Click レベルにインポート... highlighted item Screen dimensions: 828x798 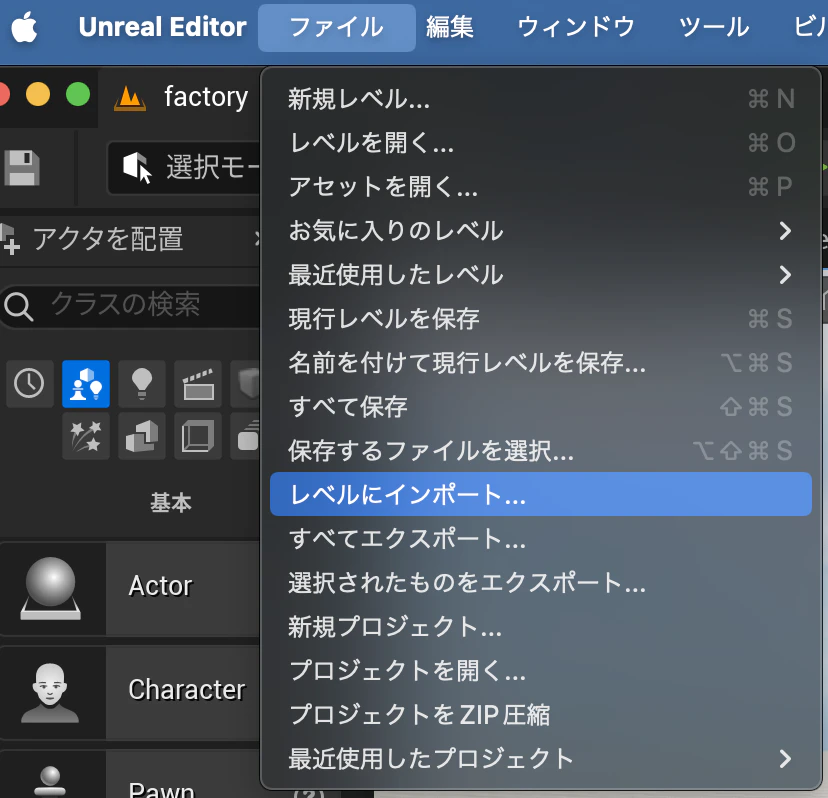point(541,494)
